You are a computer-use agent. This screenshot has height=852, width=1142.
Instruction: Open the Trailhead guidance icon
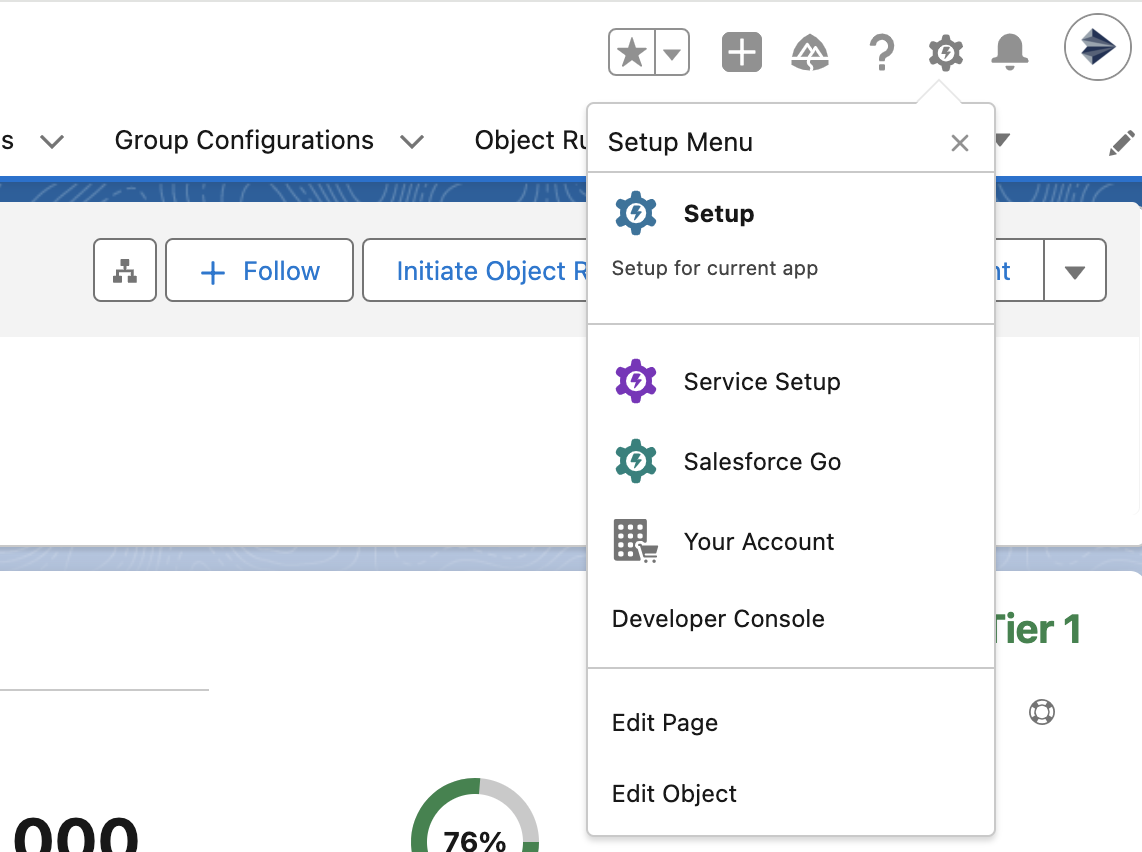[810, 52]
